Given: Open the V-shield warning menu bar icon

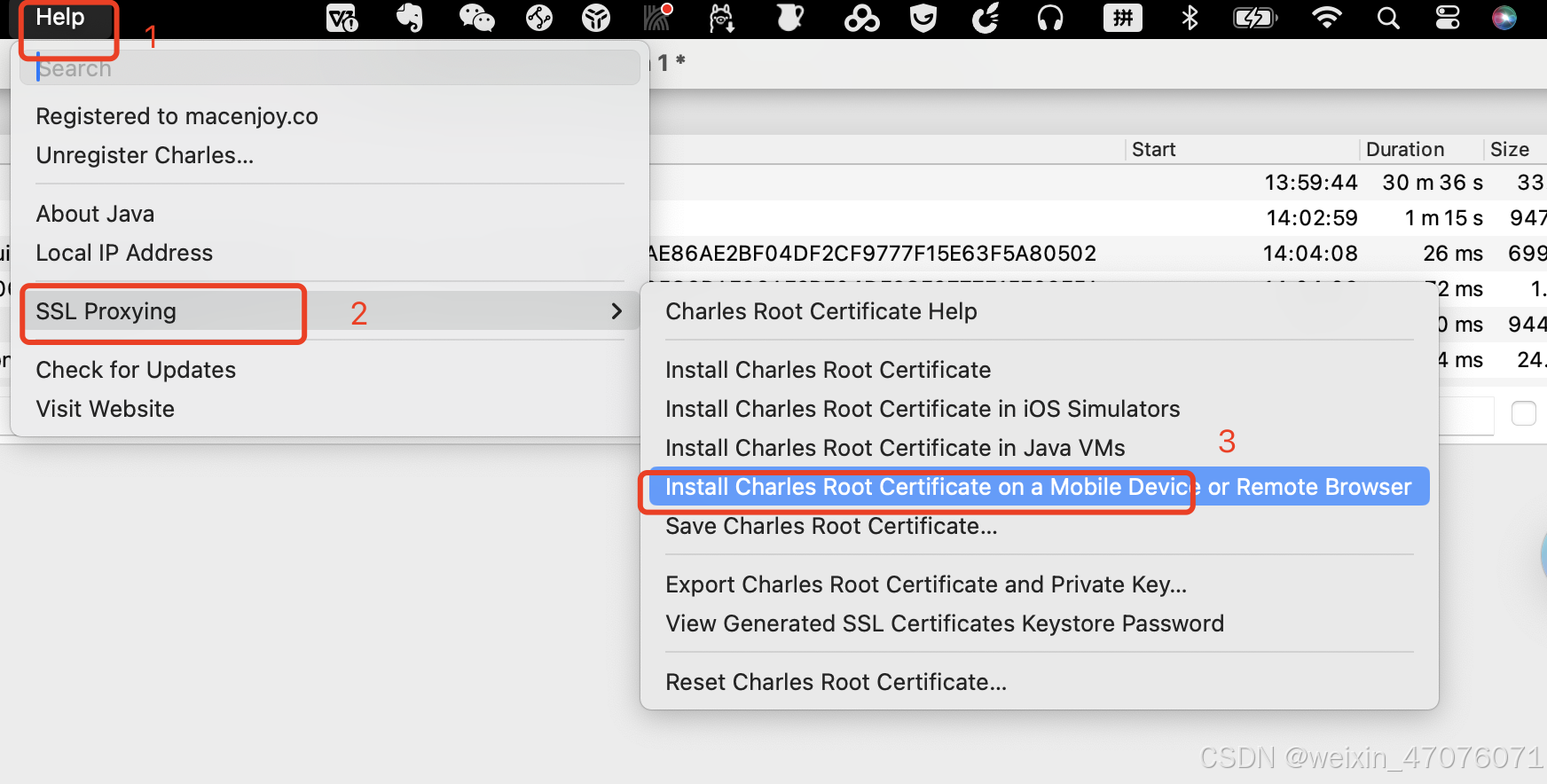Looking at the screenshot, I should tap(342, 18).
